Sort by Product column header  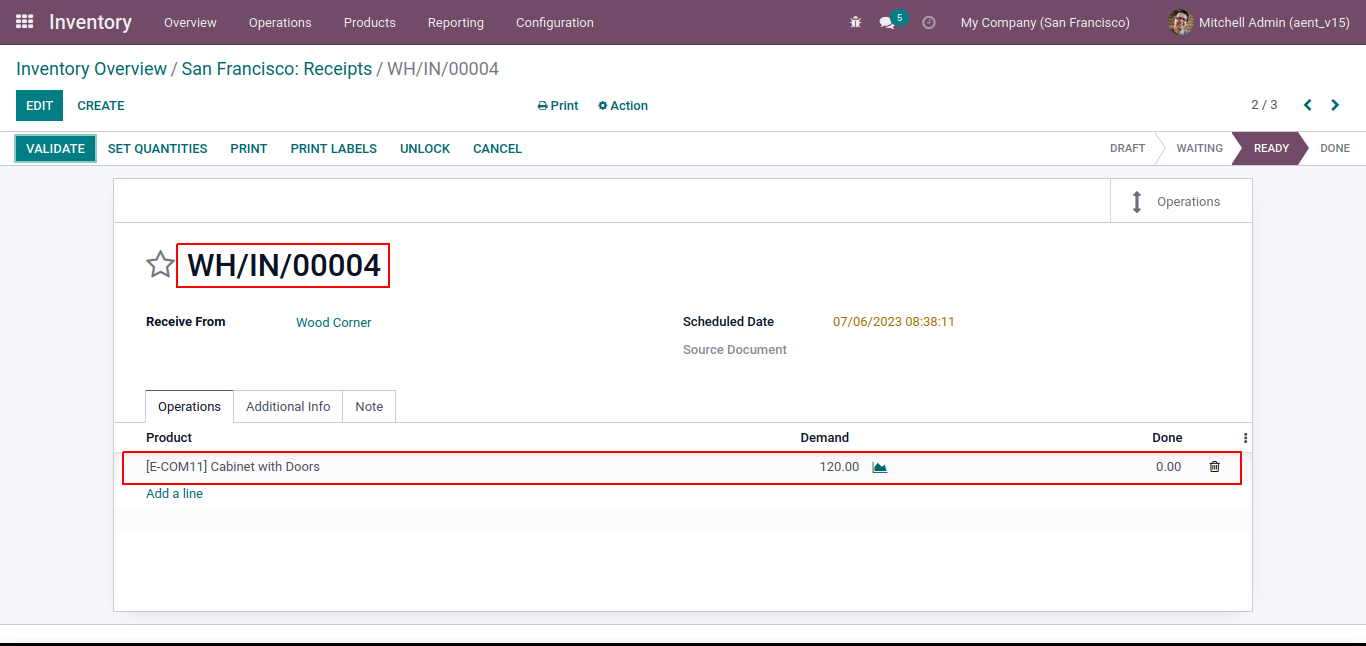pos(169,438)
